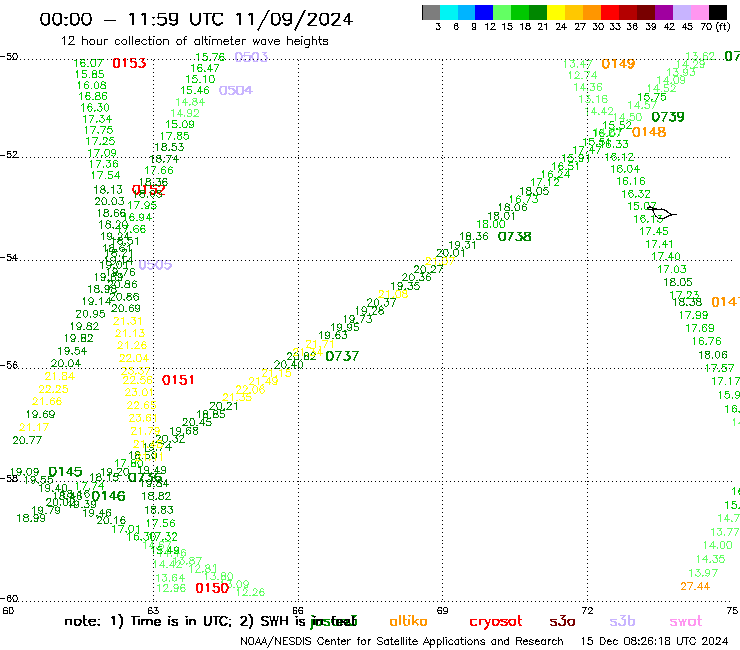Viewport: 740px width, 650px height.
Task: Select the 19.54 wave height value
Action: tap(72, 351)
